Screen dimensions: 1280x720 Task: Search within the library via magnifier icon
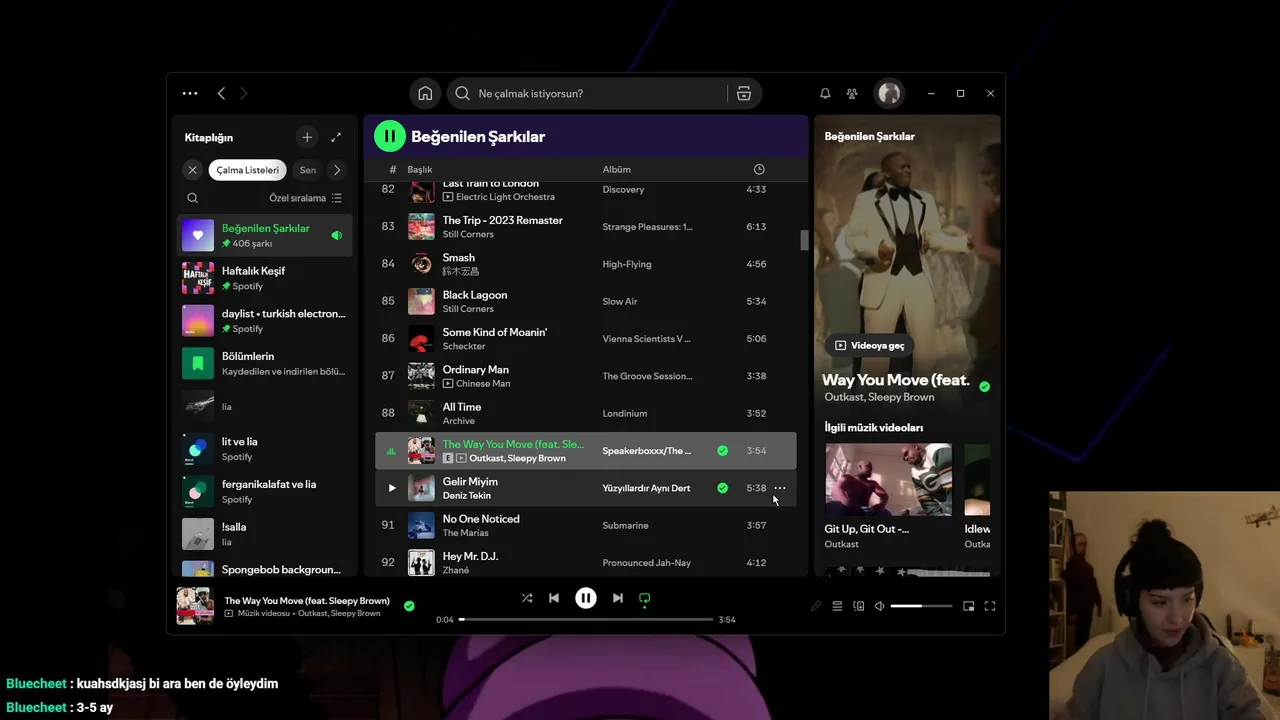193,198
